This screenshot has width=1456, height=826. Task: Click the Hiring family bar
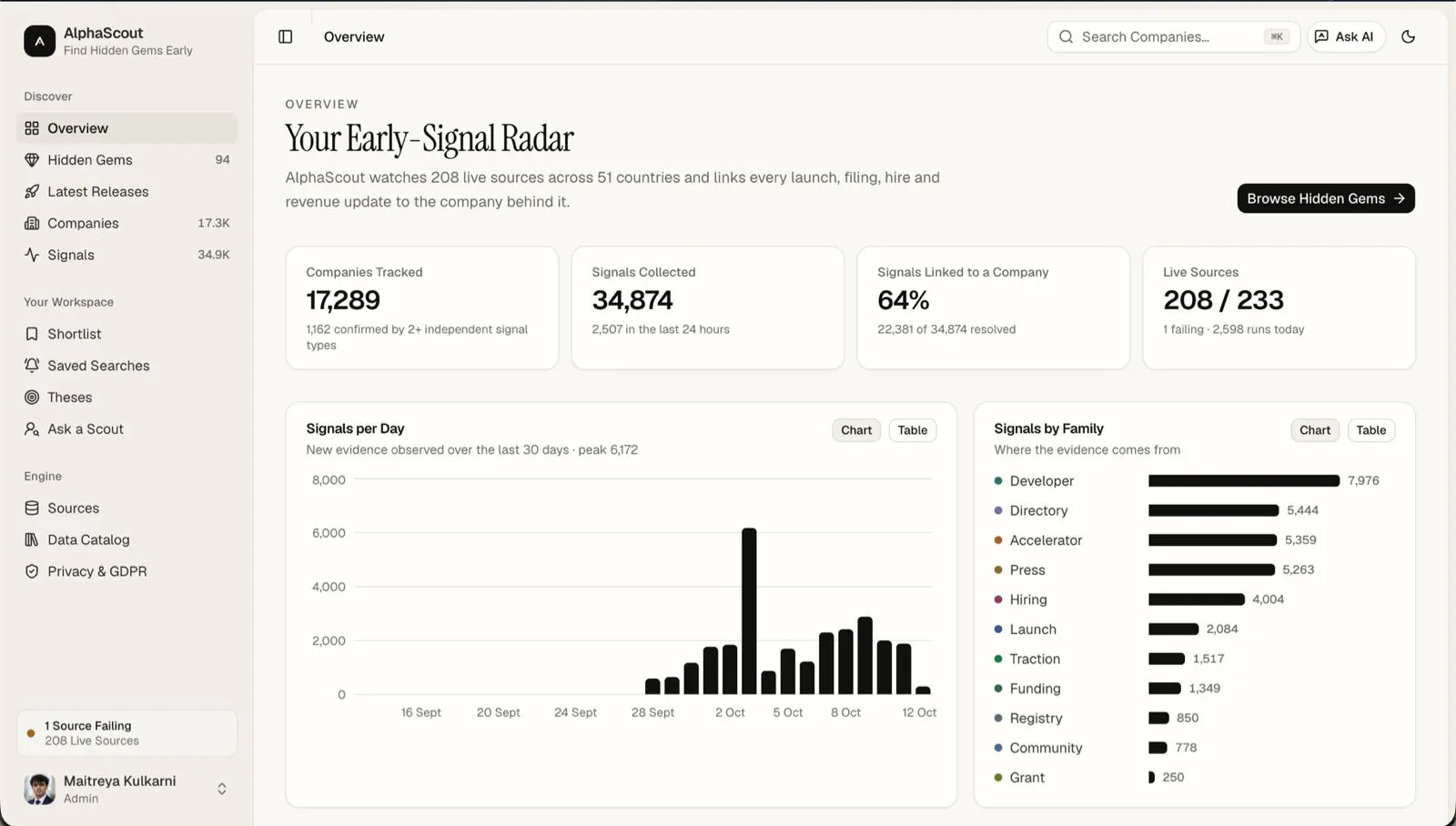pos(1197,599)
